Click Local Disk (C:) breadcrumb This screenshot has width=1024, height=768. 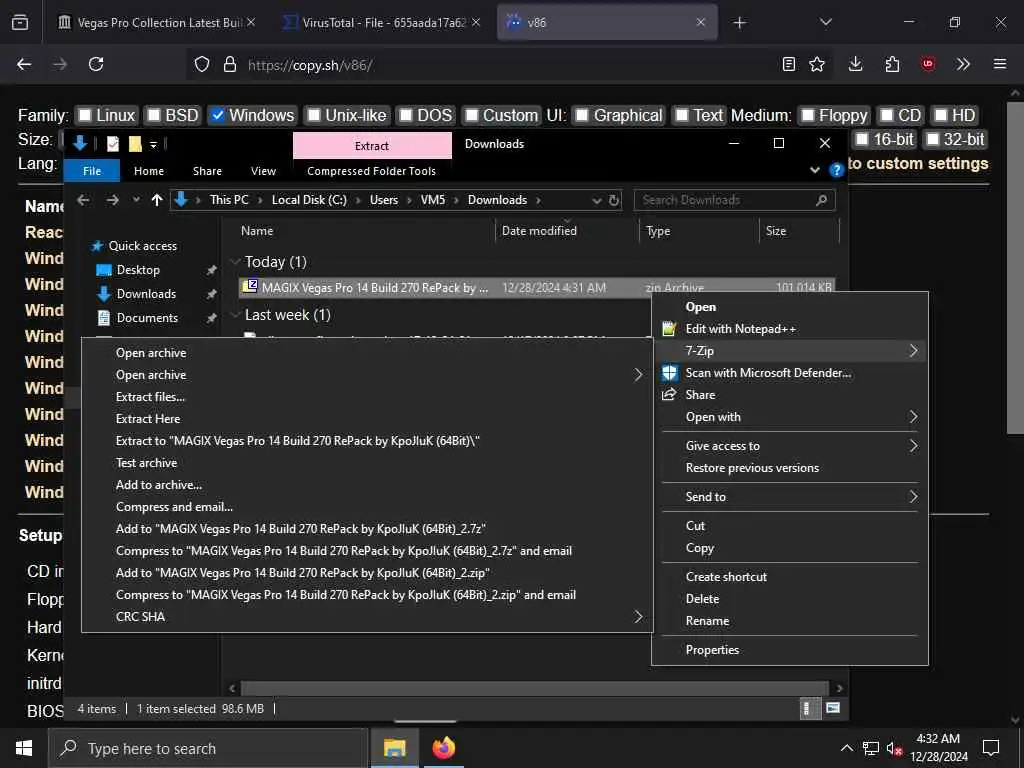point(309,200)
